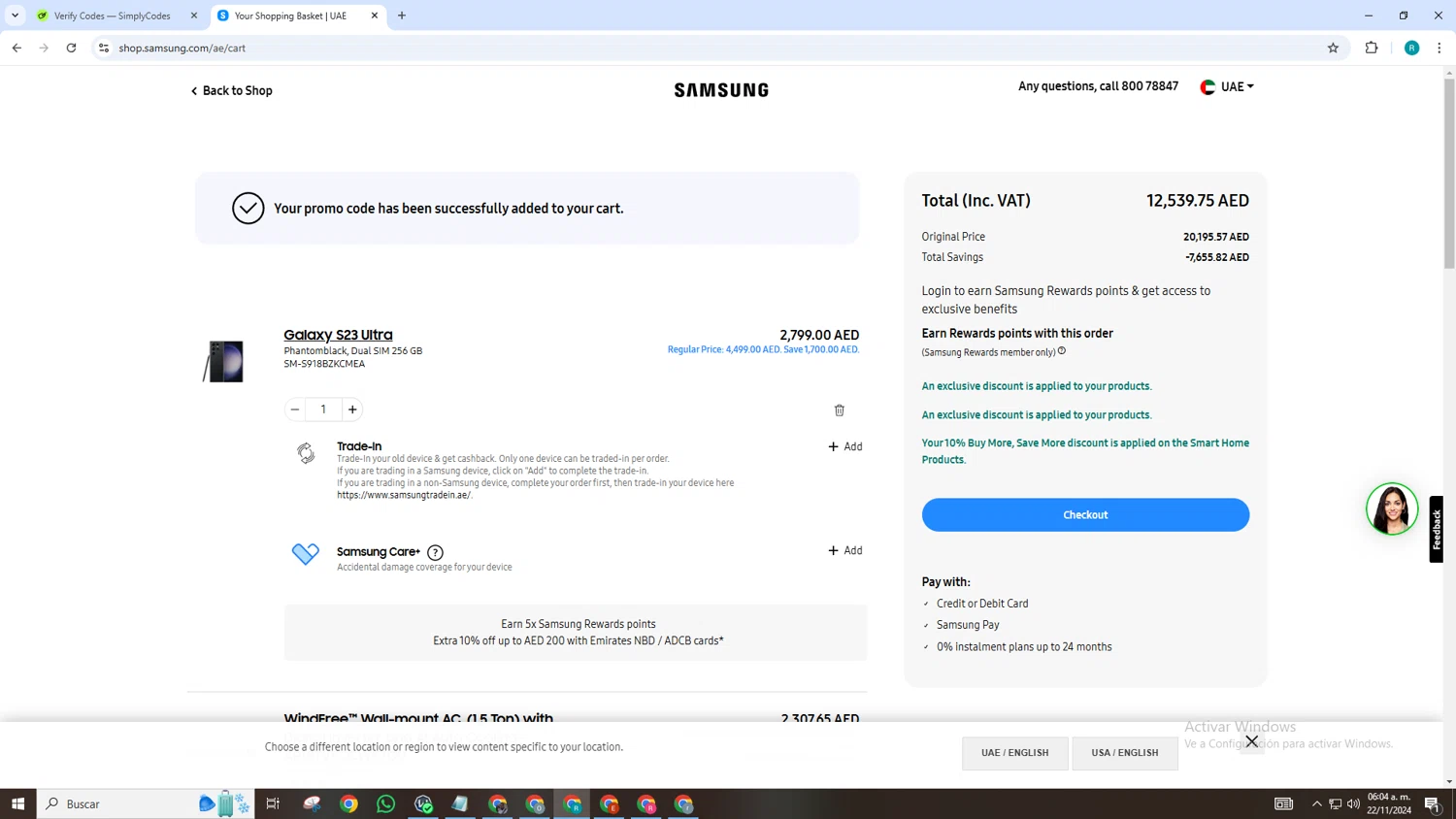Viewport: 1456px width, 819px height.
Task: Choose USA / ENGLISH location
Action: pyautogui.click(x=1124, y=753)
